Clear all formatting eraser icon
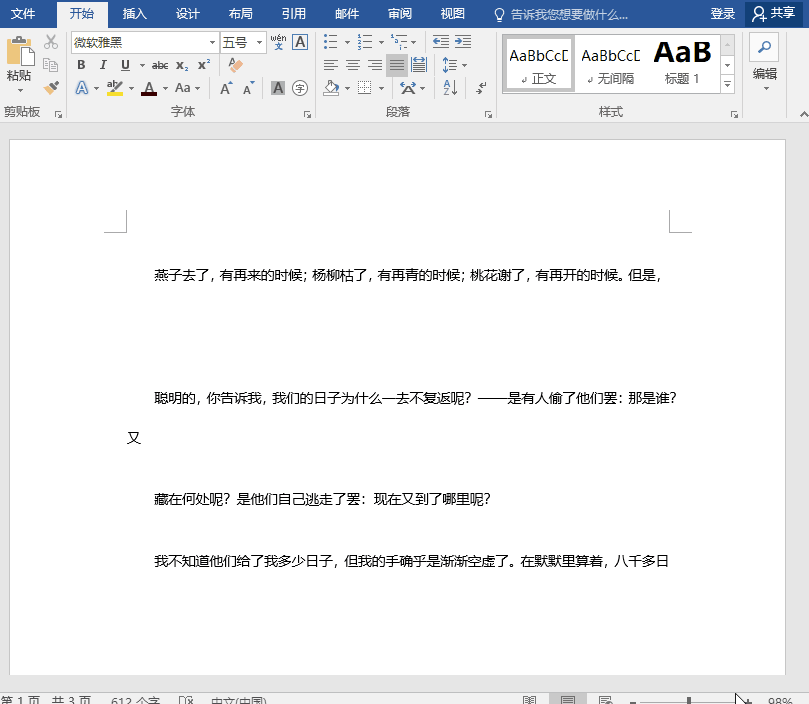This screenshot has height=704, width=809. (235, 65)
